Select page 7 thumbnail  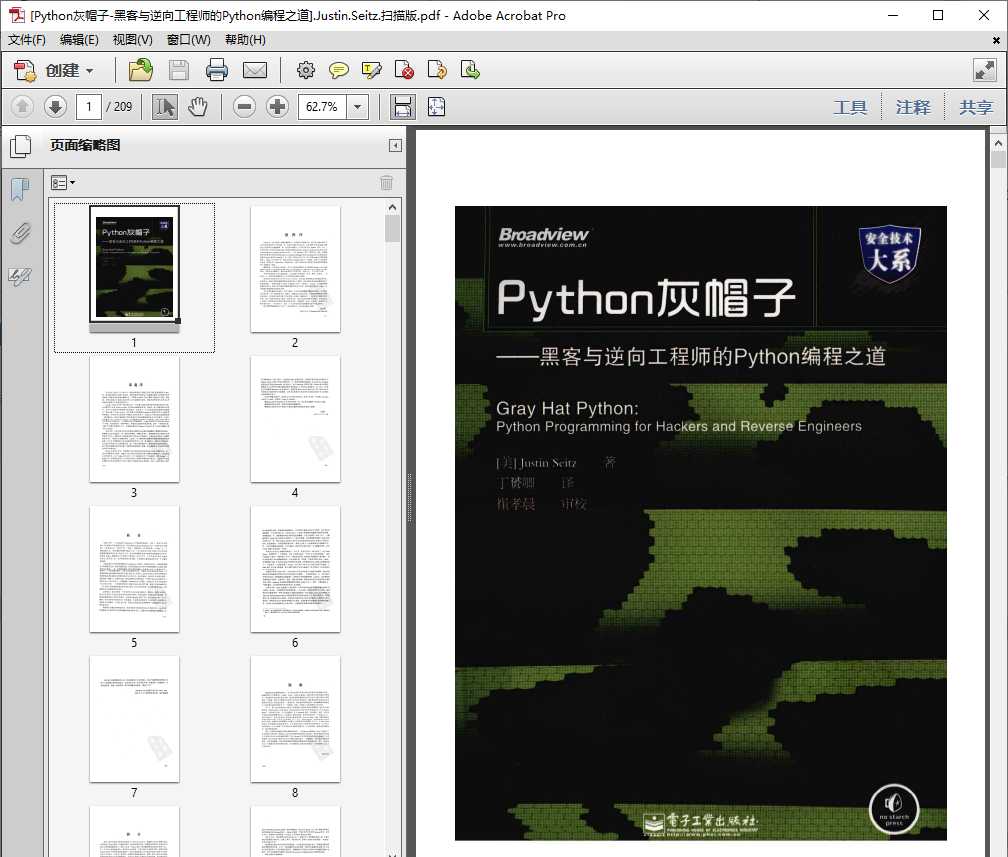click(x=134, y=719)
